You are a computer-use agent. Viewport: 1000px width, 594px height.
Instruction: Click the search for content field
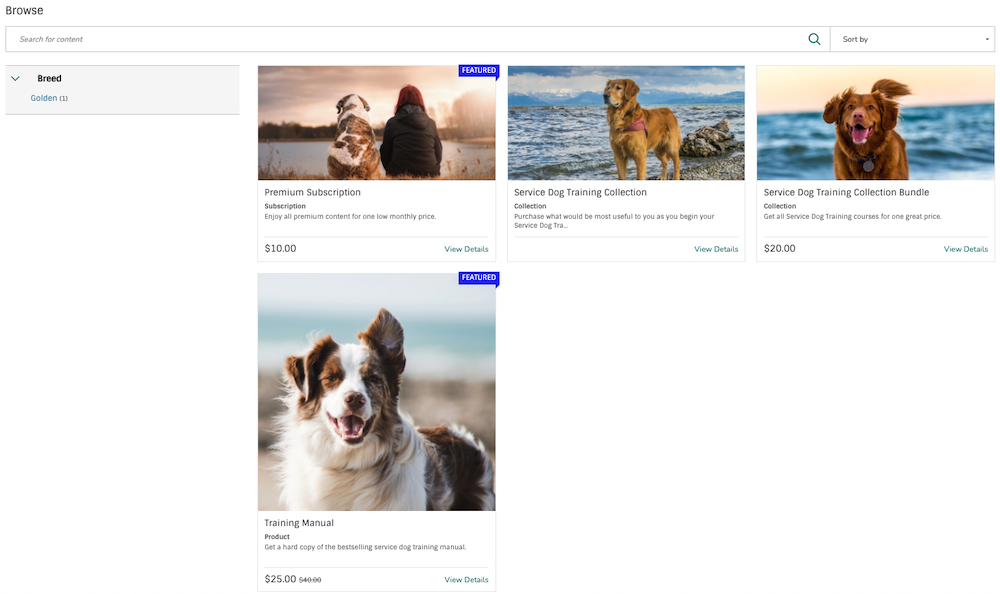coord(400,38)
